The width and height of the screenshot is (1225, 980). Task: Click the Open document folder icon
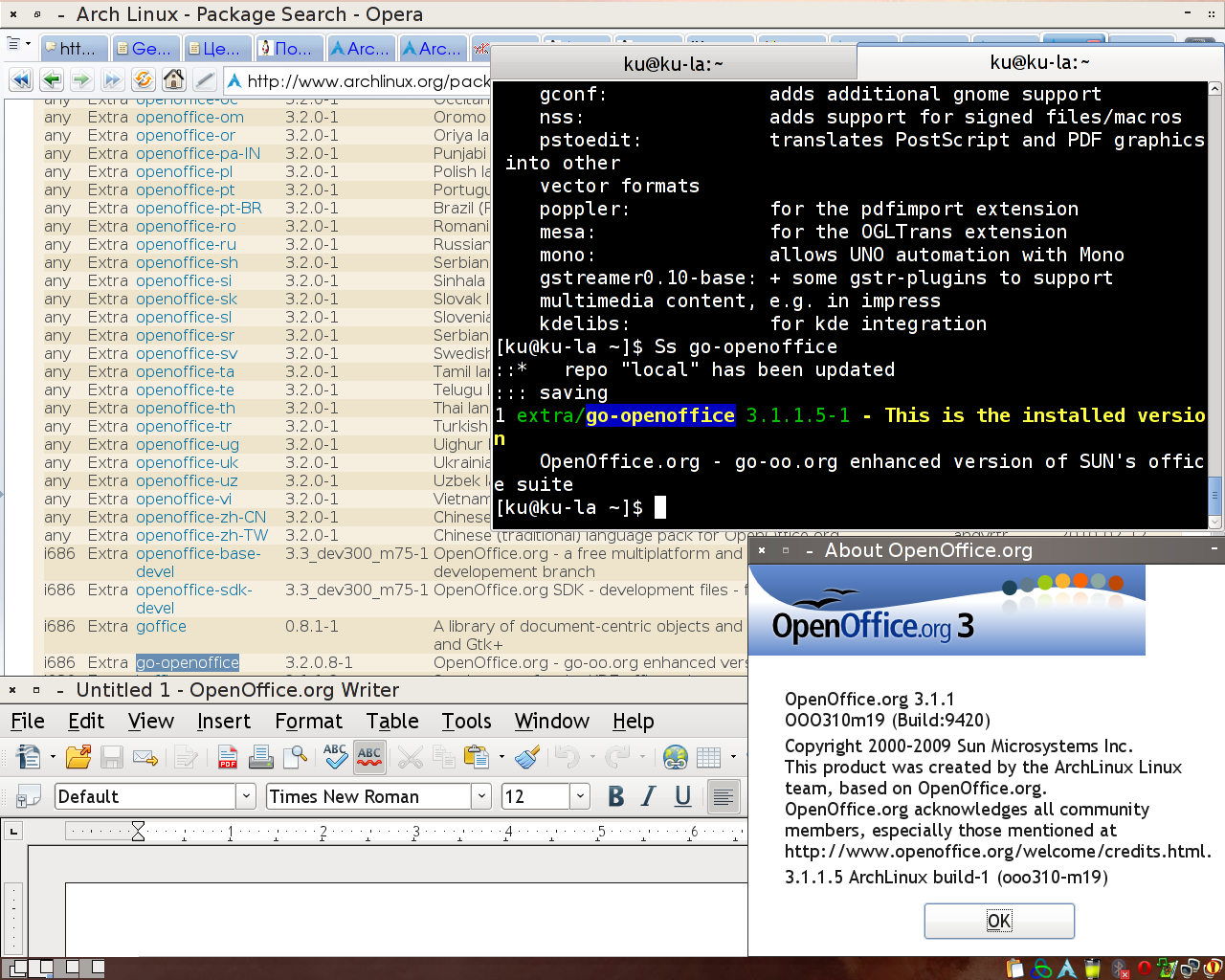coord(78,758)
